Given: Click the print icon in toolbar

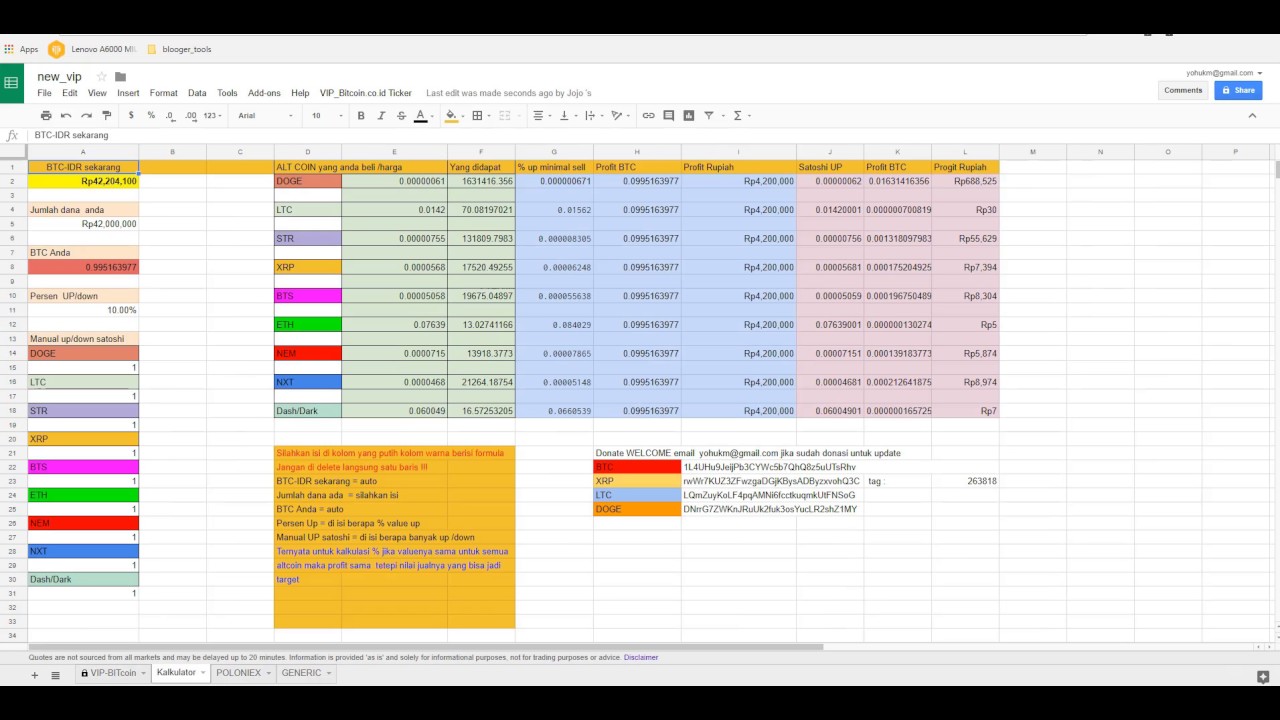Looking at the screenshot, I should tap(46, 116).
